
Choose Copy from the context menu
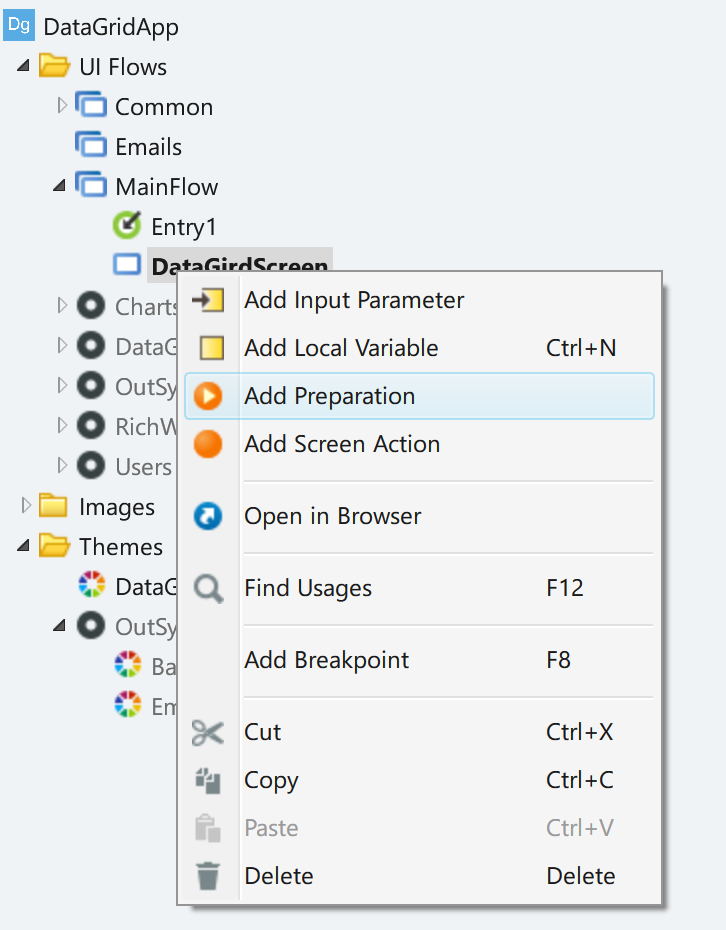(419, 780)
